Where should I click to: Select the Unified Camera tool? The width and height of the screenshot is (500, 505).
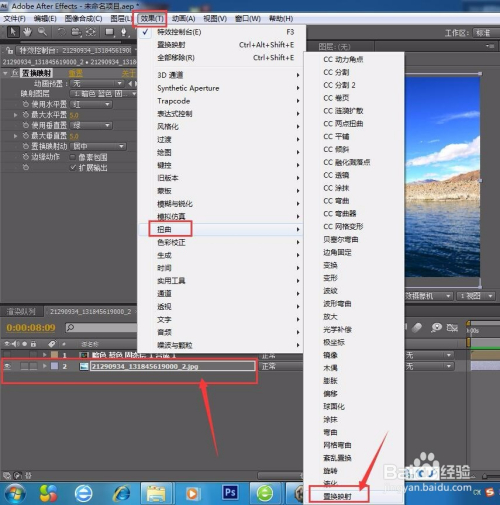[x=76, y=32]
